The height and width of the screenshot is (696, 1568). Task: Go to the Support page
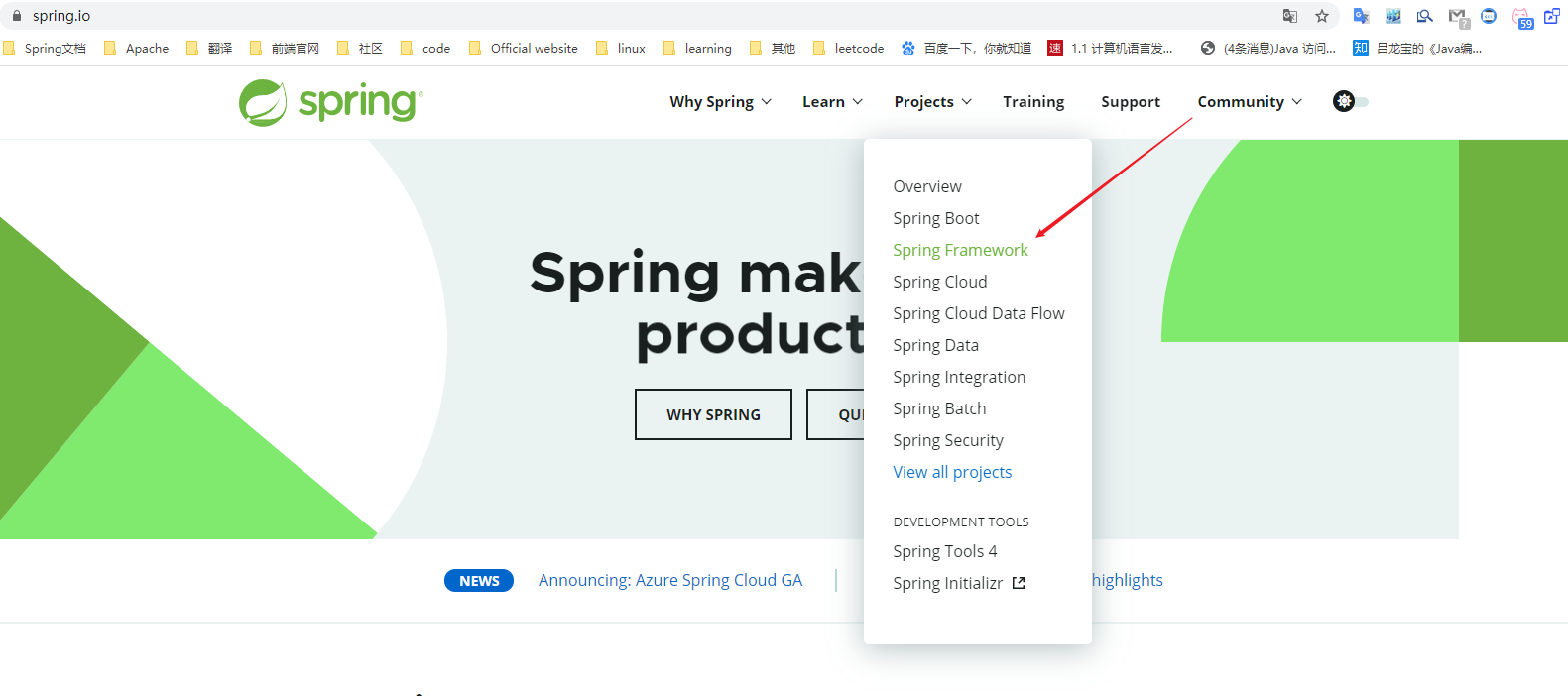tap(1131, 101)
